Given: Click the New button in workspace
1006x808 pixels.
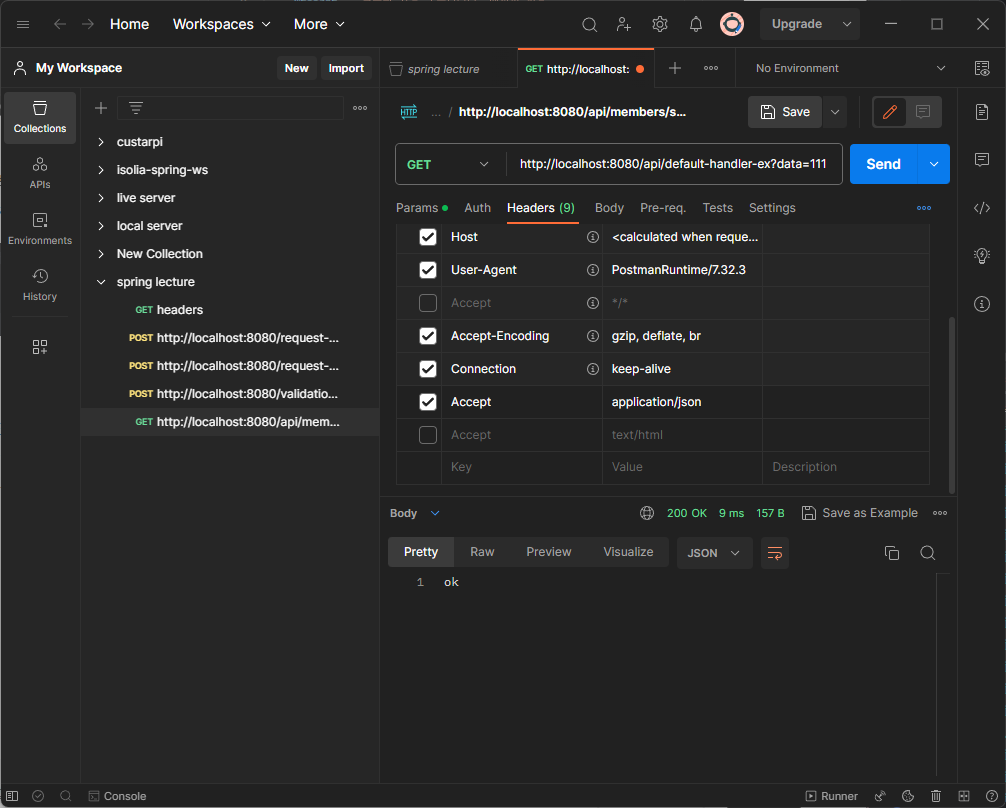Looking at the screenshot, I should (296, 68).
